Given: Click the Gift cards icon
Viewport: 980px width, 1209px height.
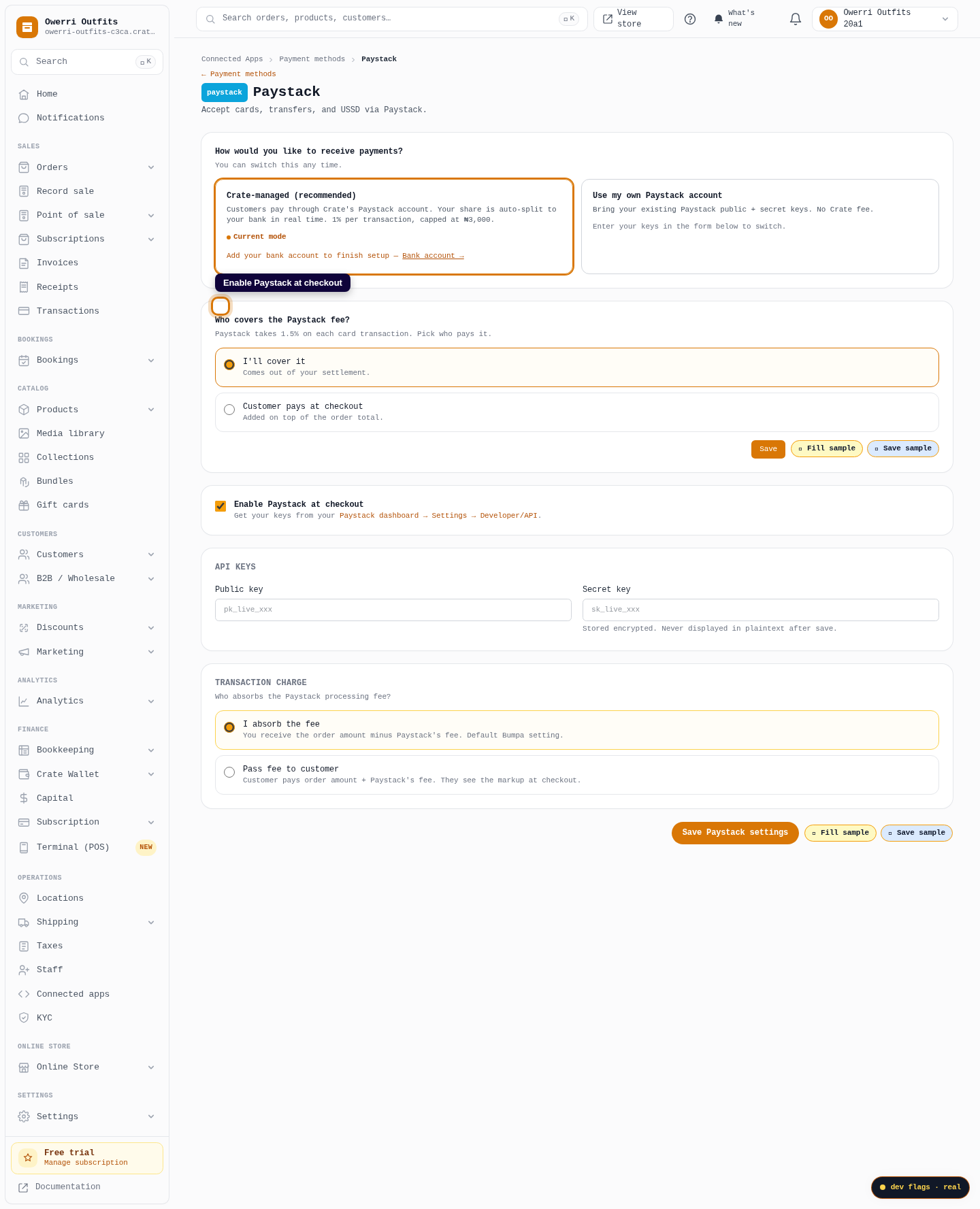Looking at the screenshot, I should click(24, 506).
